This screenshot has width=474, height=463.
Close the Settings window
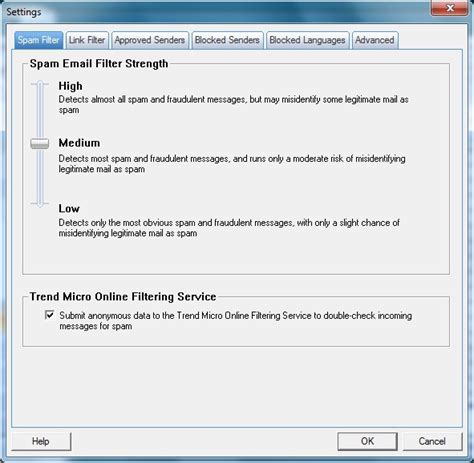450,8
